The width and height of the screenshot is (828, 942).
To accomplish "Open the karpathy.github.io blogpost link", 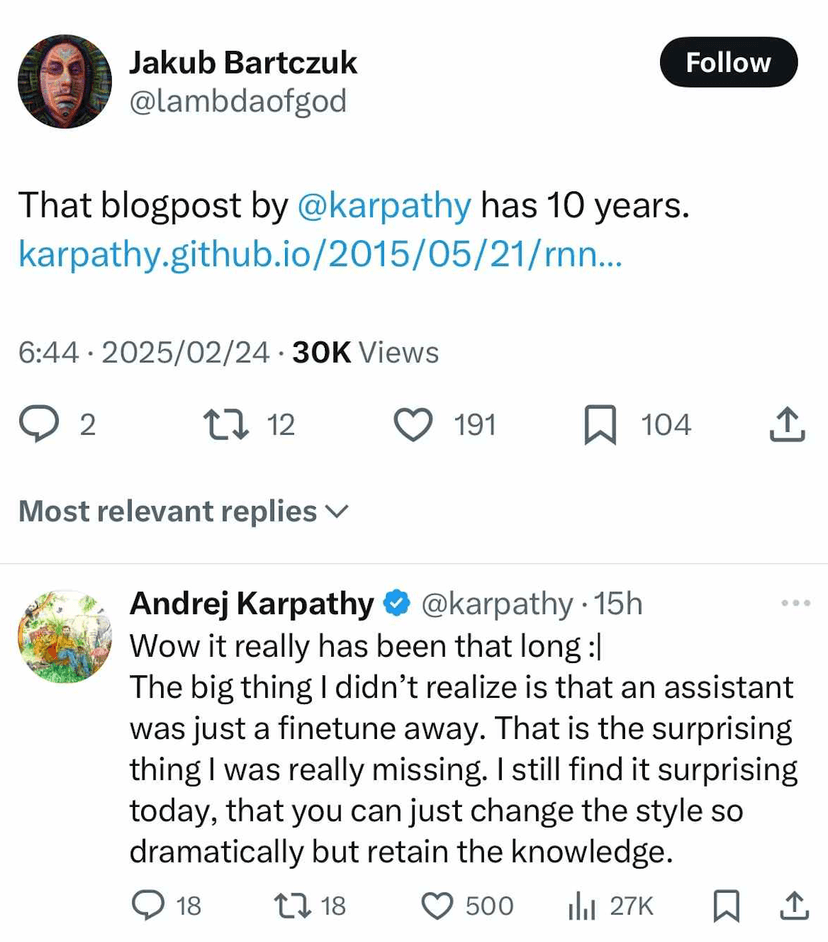I will [x=318, y=255].
